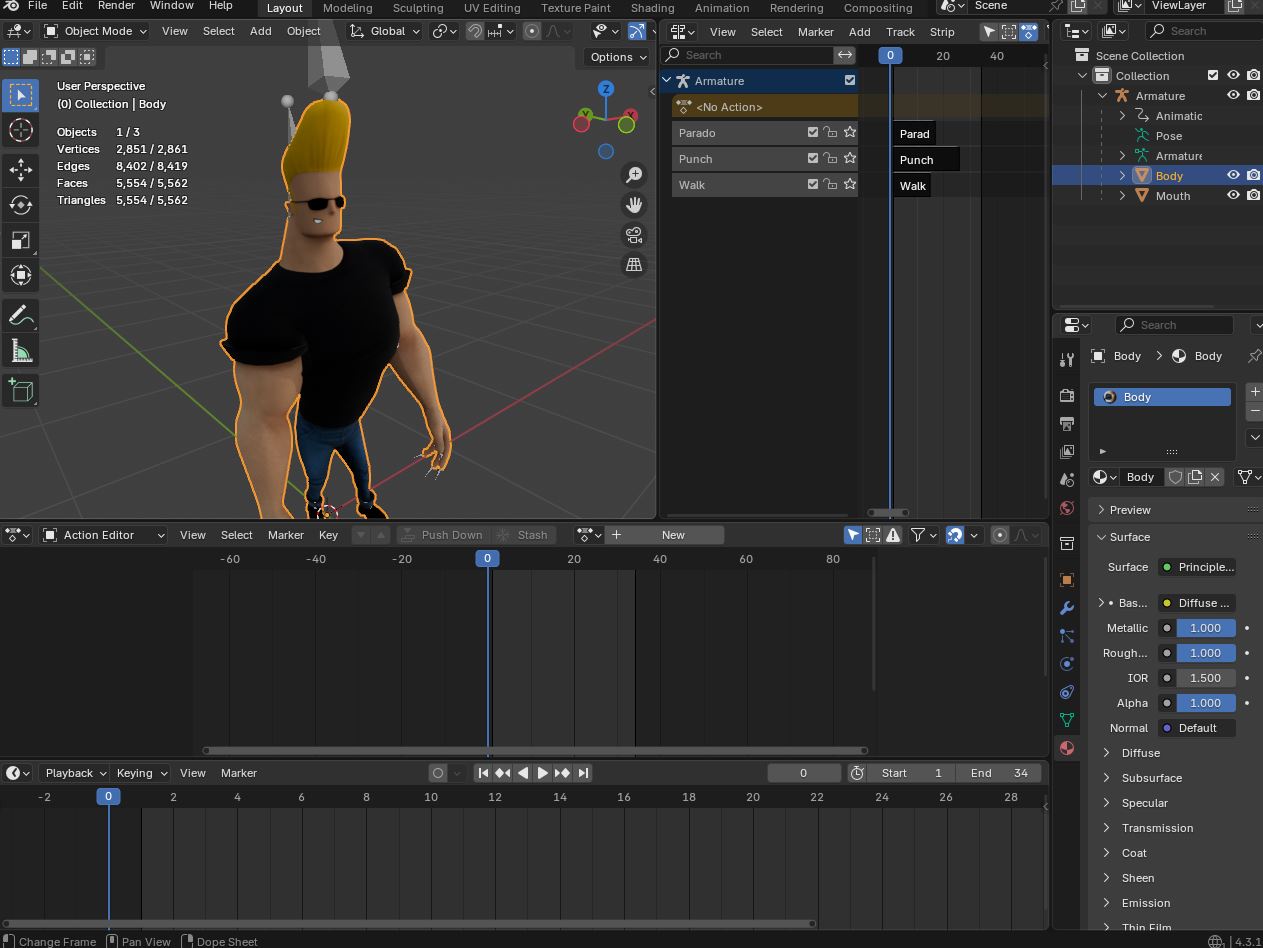Select the Scale tool

coord(21,240)
